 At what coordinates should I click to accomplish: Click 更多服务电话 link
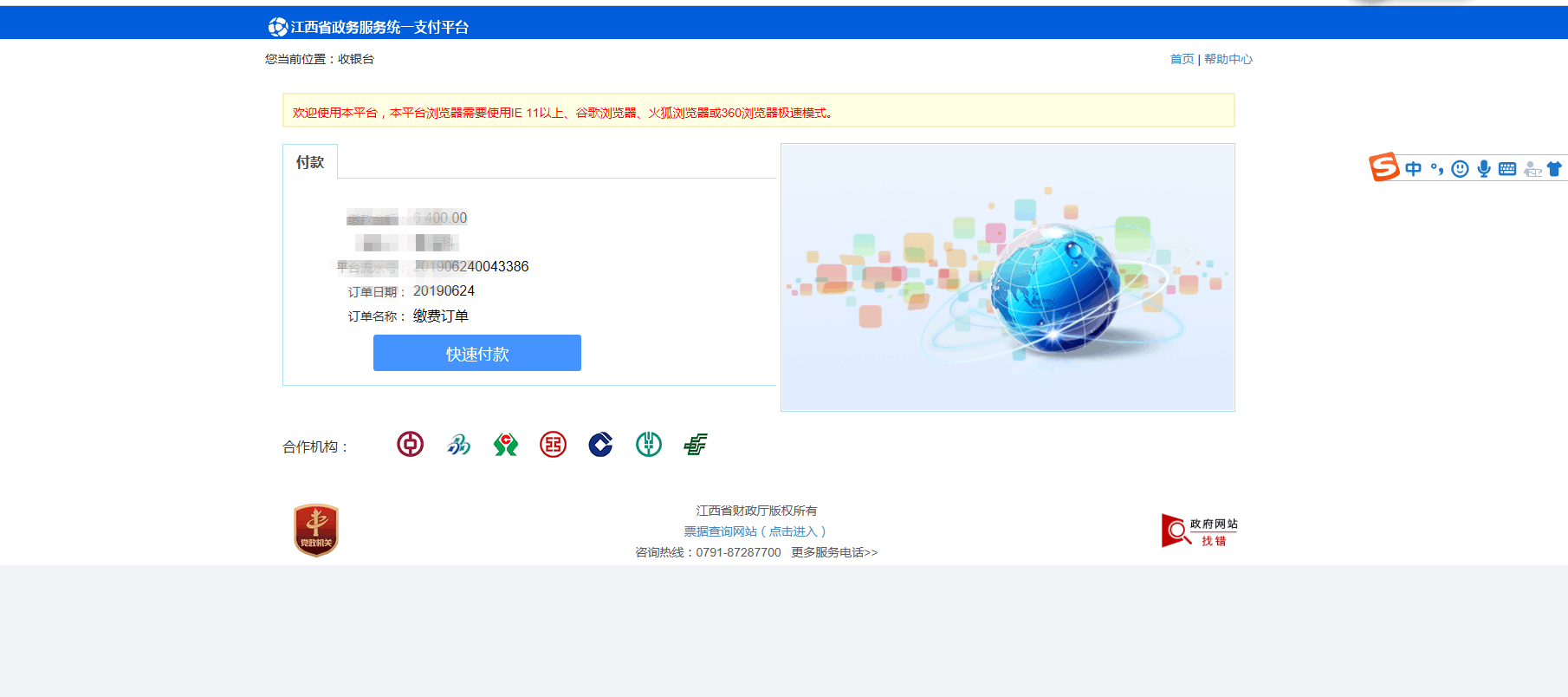coord(833,552)
